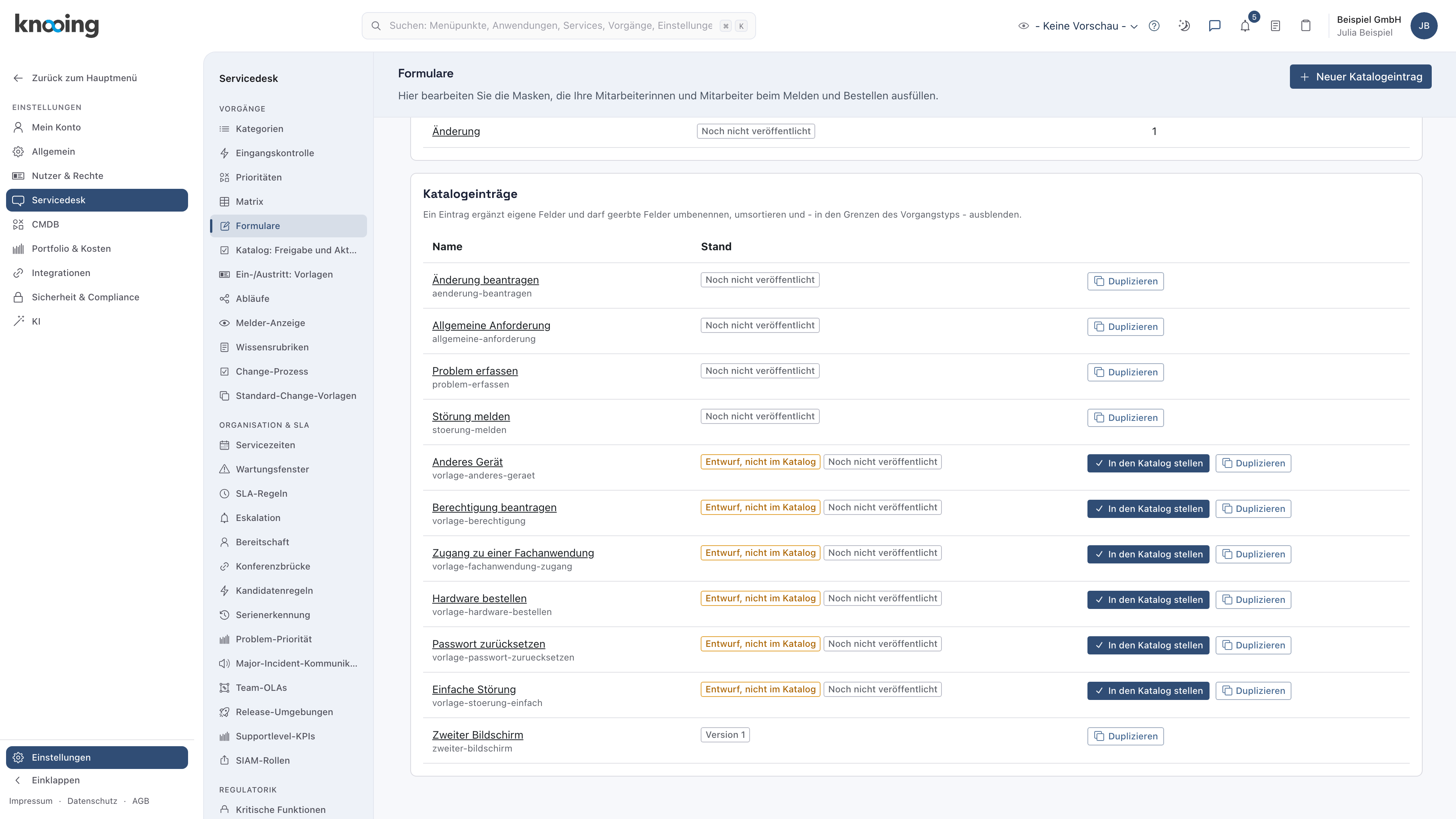This screenshot has height=819, width=1456.
Task: Open Mein Konto settings
Action: pyautogui.click(x=97, y=127)
